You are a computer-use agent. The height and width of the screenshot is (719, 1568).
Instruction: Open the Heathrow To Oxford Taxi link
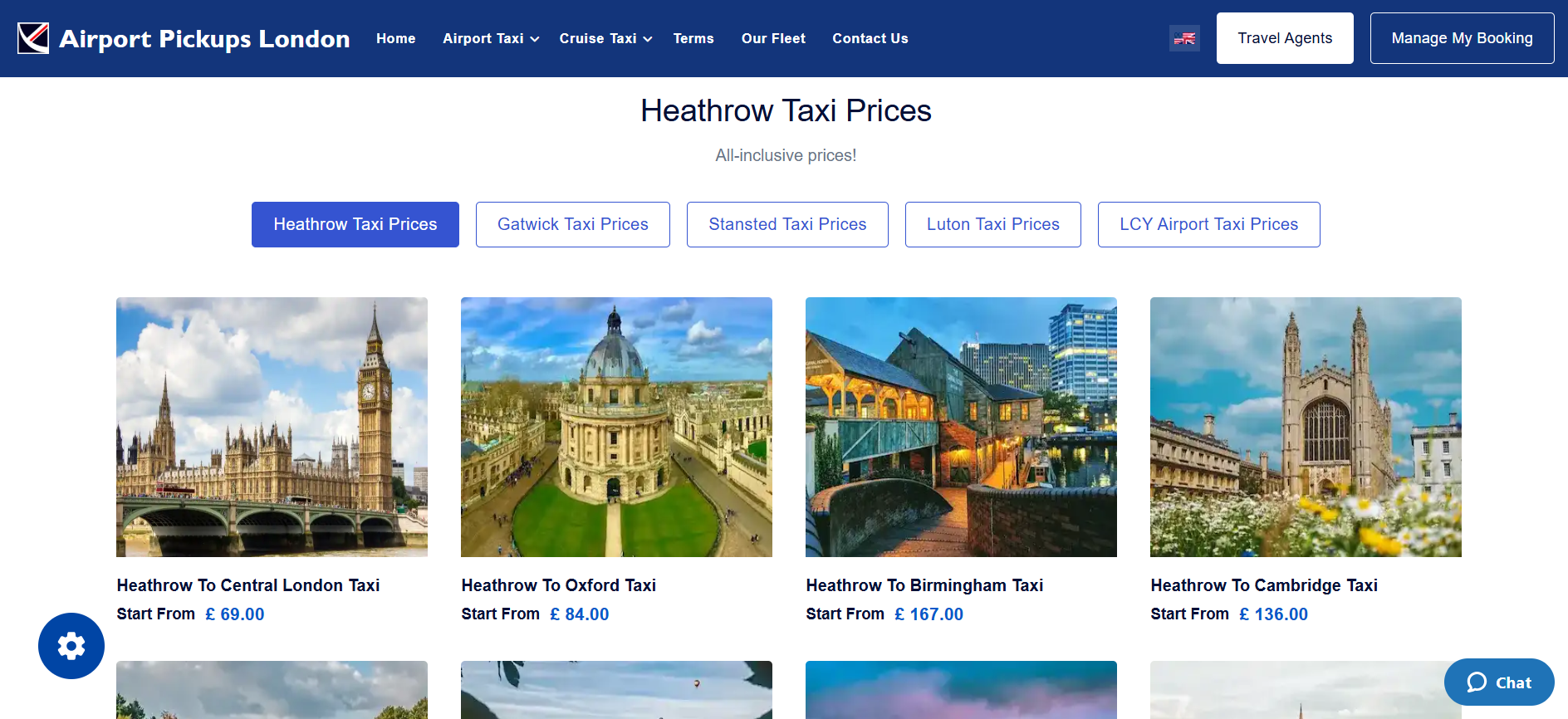tap(559, 585)
